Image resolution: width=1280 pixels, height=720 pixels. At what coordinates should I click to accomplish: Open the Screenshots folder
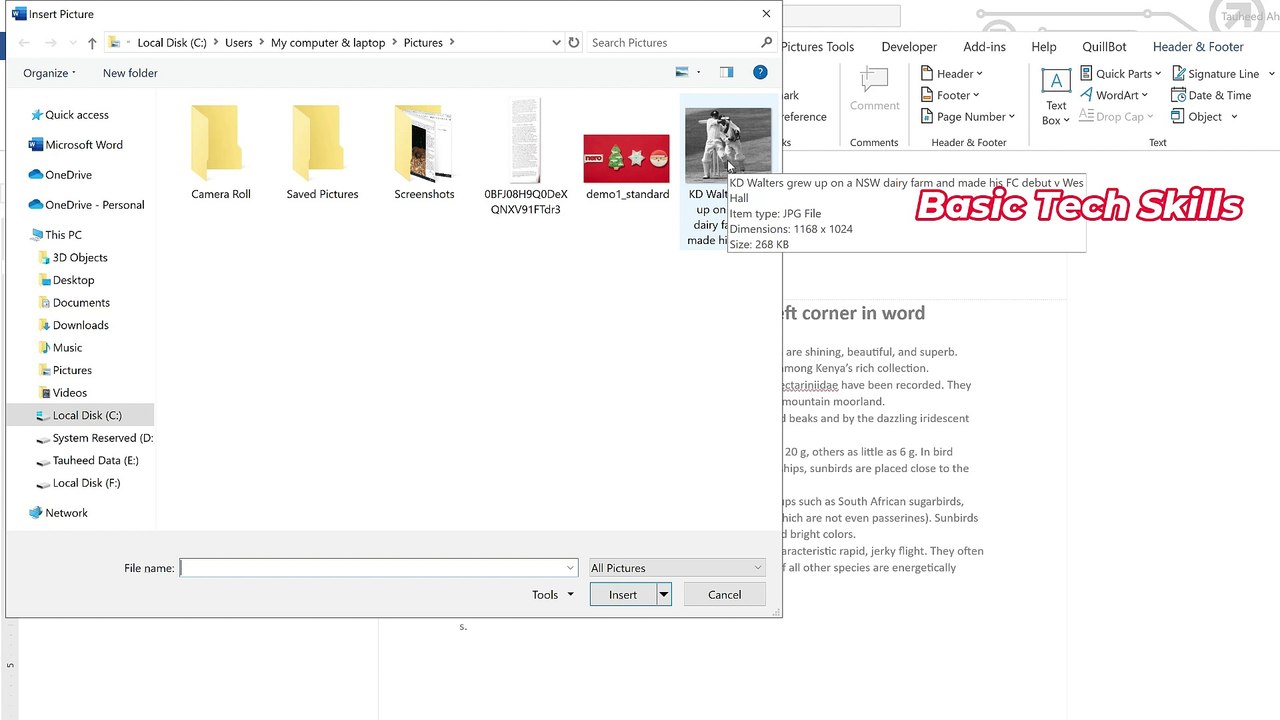[424, 151]
